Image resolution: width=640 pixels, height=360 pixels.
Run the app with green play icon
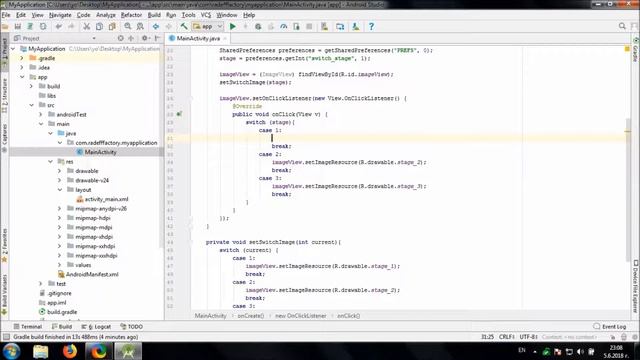tap(233, 27)
